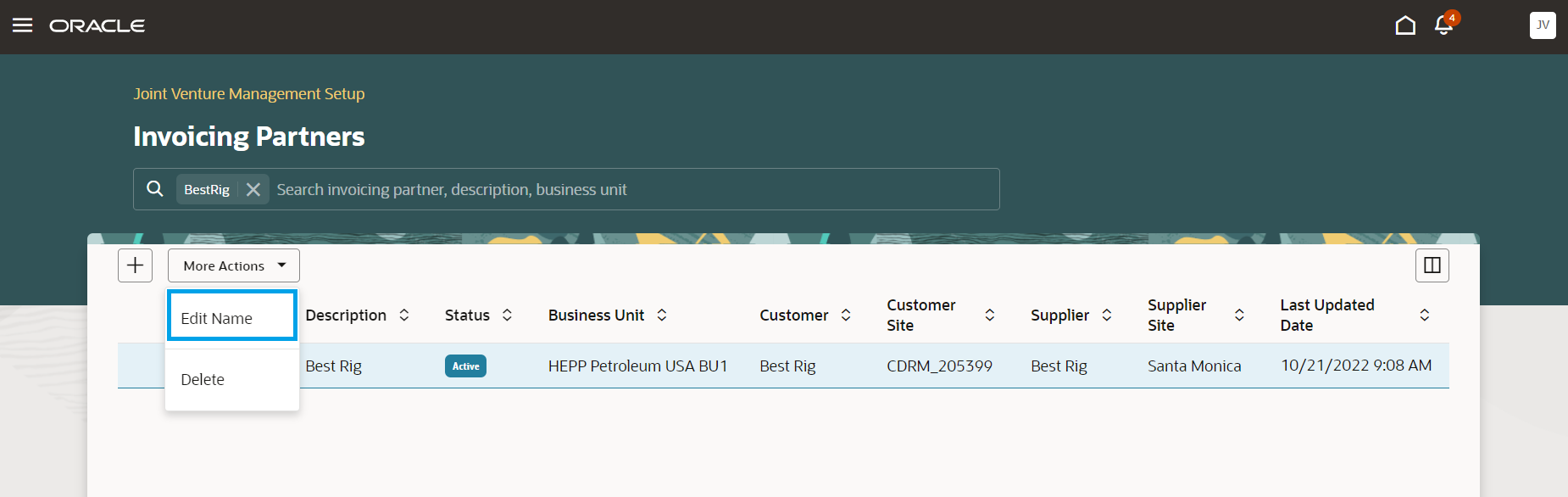Click the Last Updated Date header
This screenshot has width=1568, height=497.
point(1327,315)
